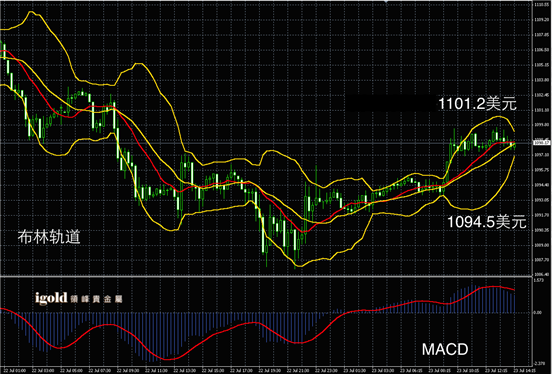Click the MACD -2.370 scale label
The image size is (552, 374).
(539, 363)
